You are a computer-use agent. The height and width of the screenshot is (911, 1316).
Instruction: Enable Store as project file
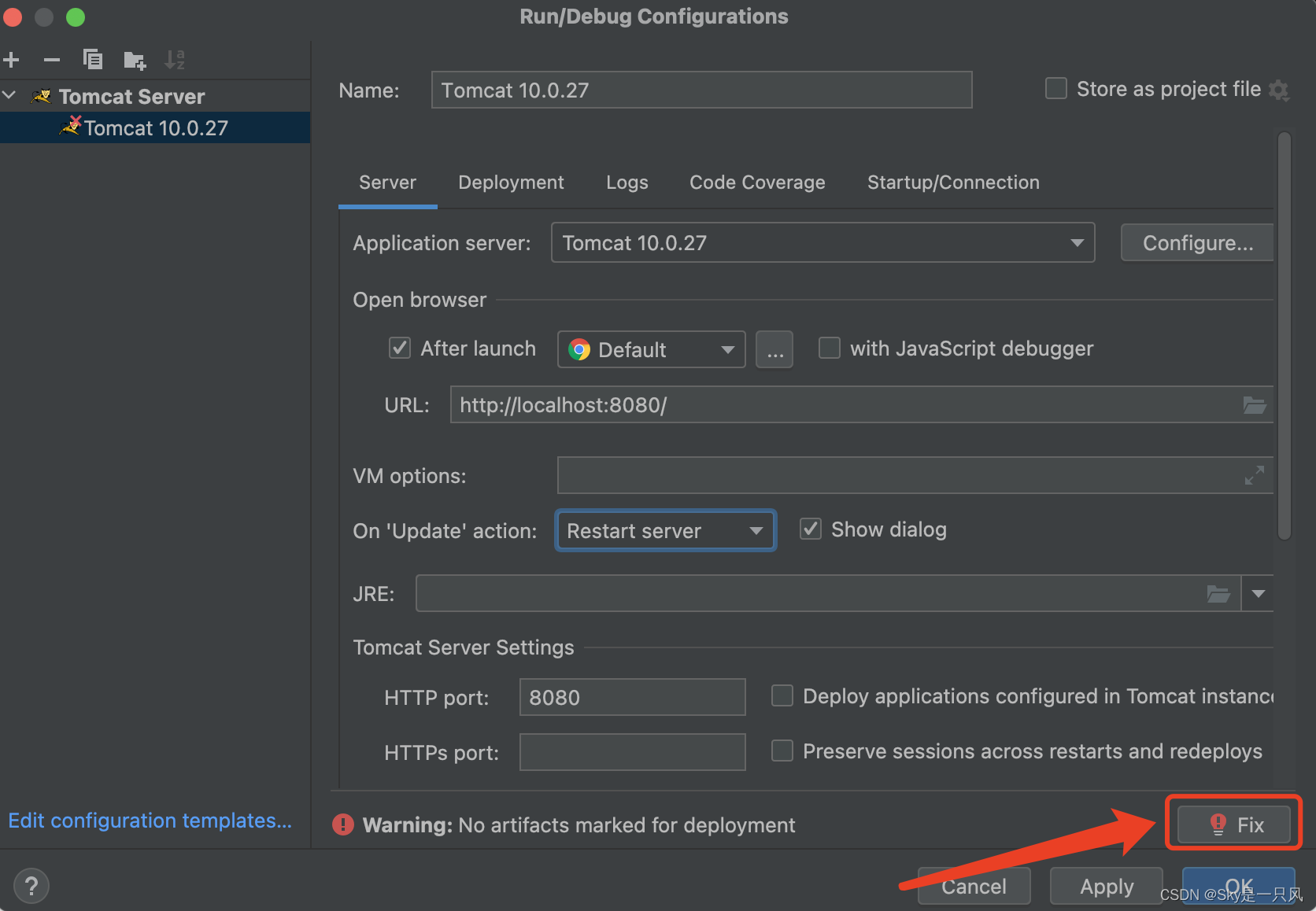tap(1055, 88)
